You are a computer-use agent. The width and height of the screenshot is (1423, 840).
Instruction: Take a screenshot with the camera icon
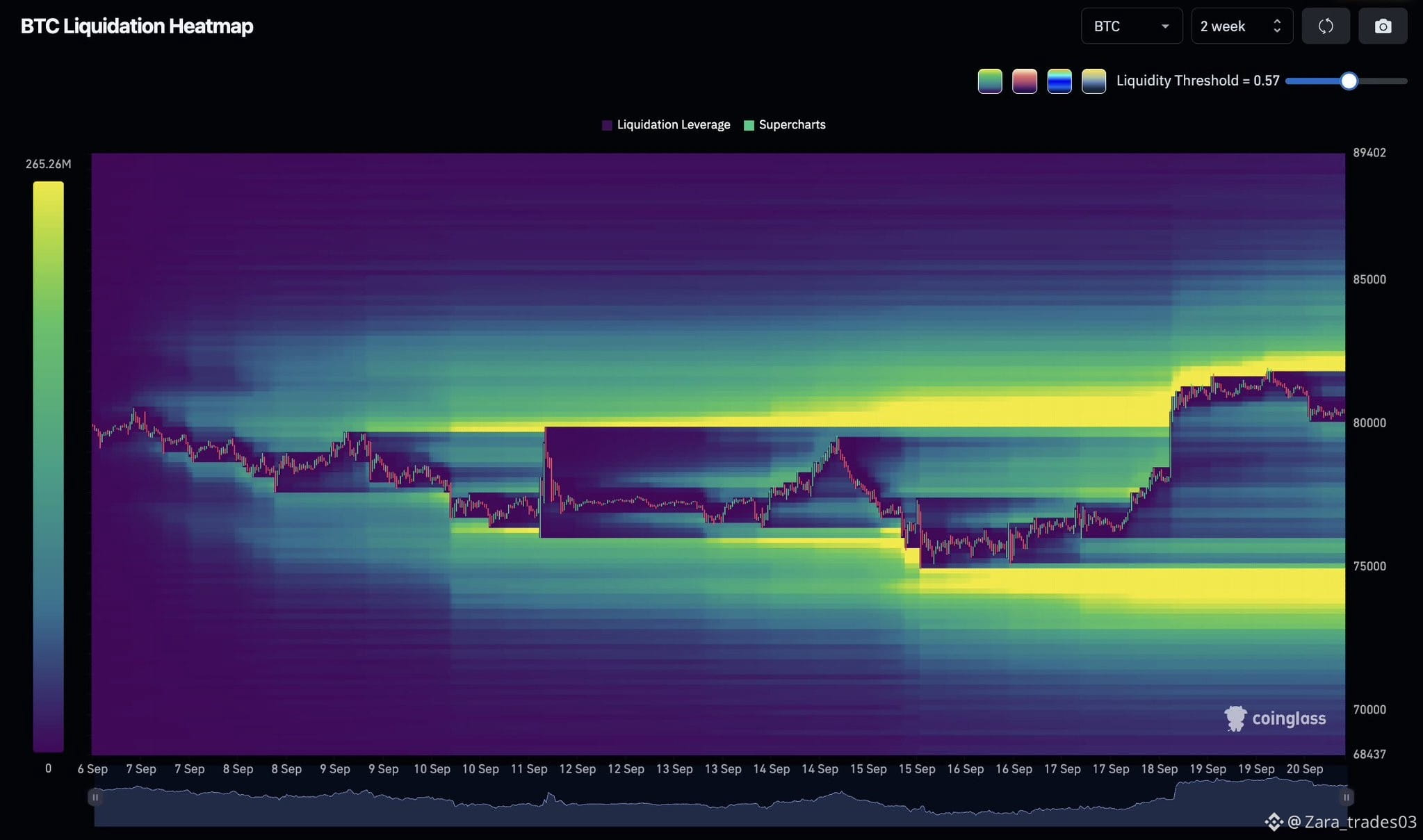click(x=1383, y=26)
